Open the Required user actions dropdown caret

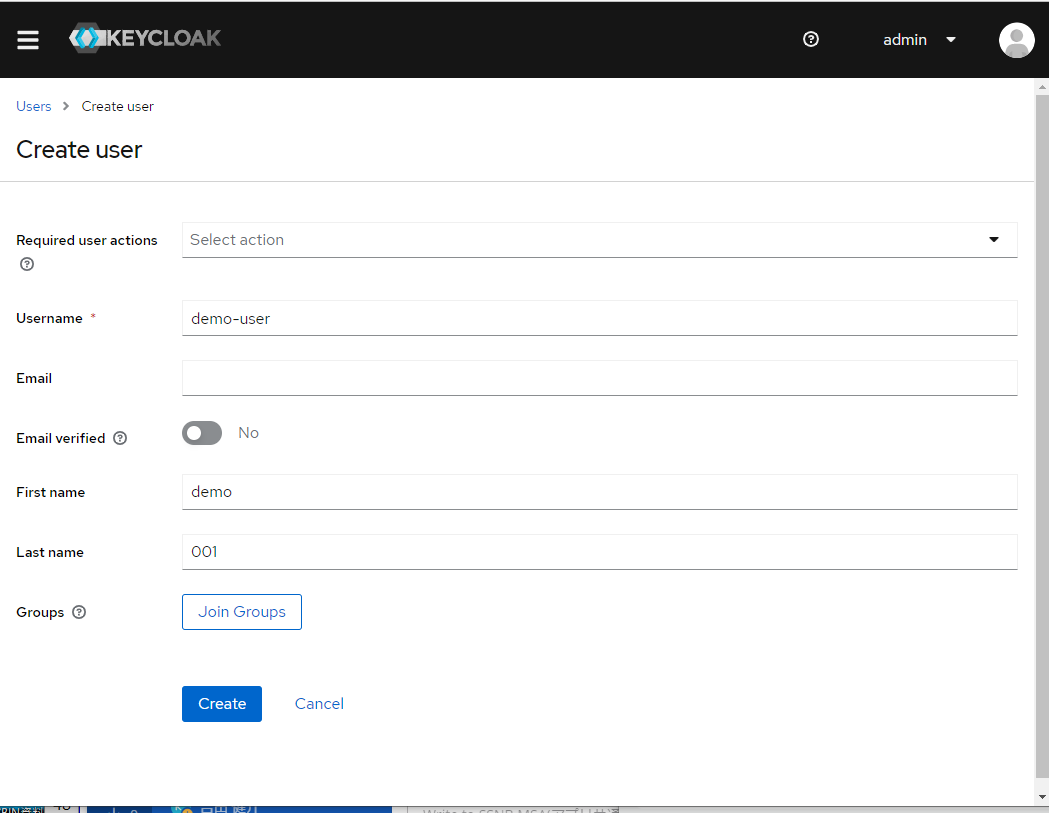pos(994,240)
